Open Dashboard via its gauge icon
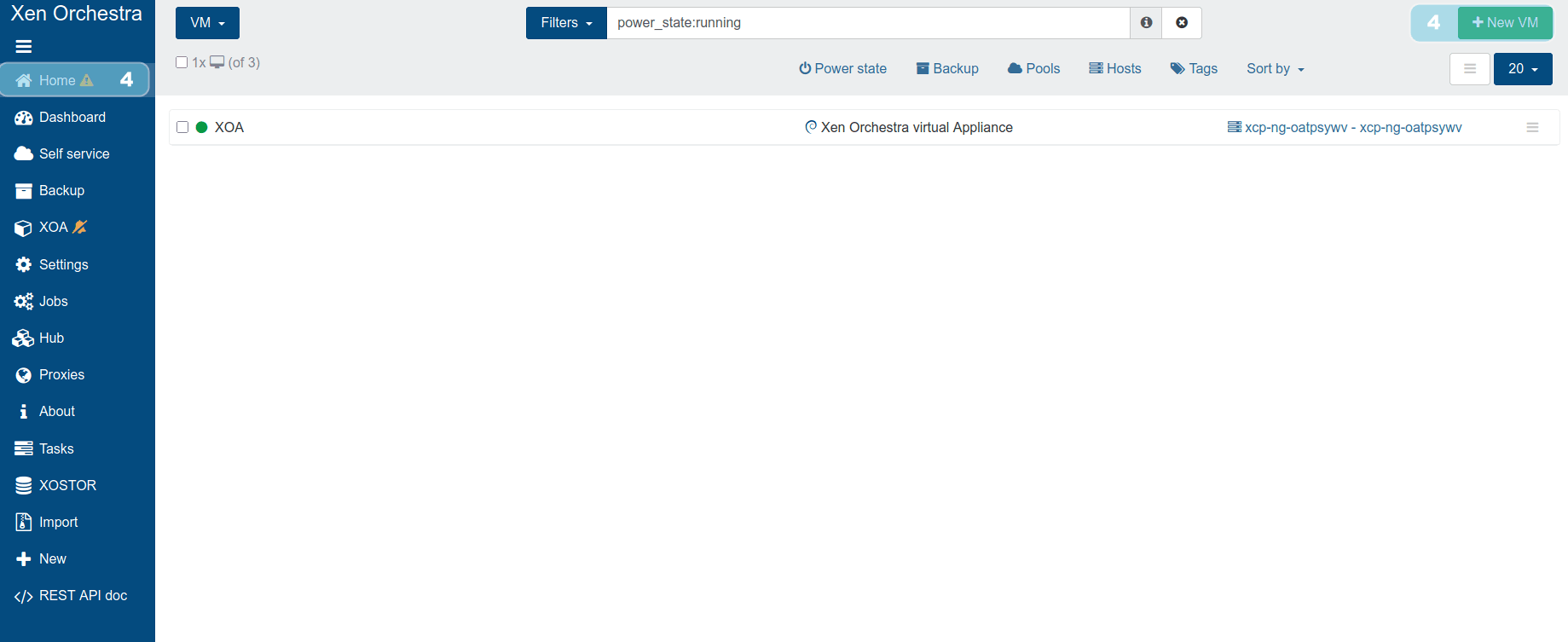 [x=24, y=118]
